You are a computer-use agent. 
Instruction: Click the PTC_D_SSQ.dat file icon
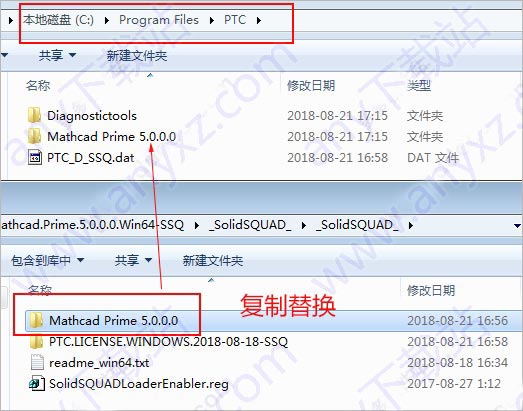(35, 157)
